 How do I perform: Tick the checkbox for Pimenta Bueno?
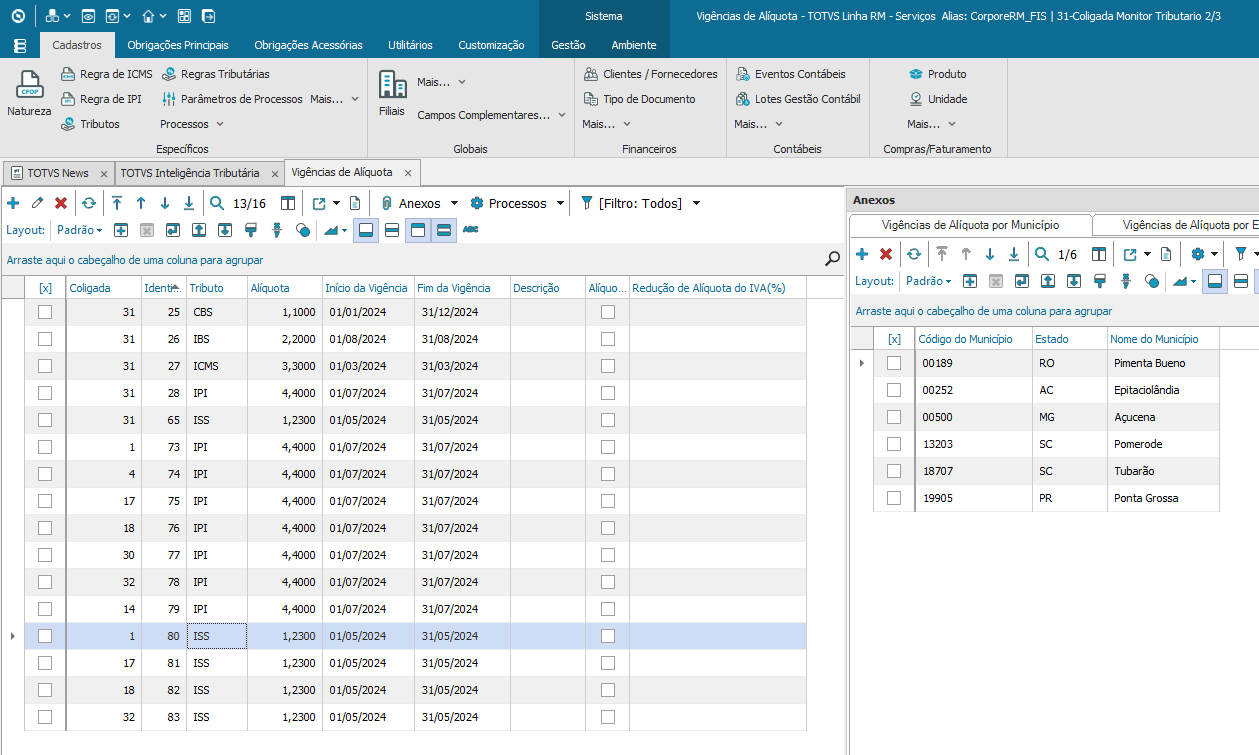pos(894,363)
